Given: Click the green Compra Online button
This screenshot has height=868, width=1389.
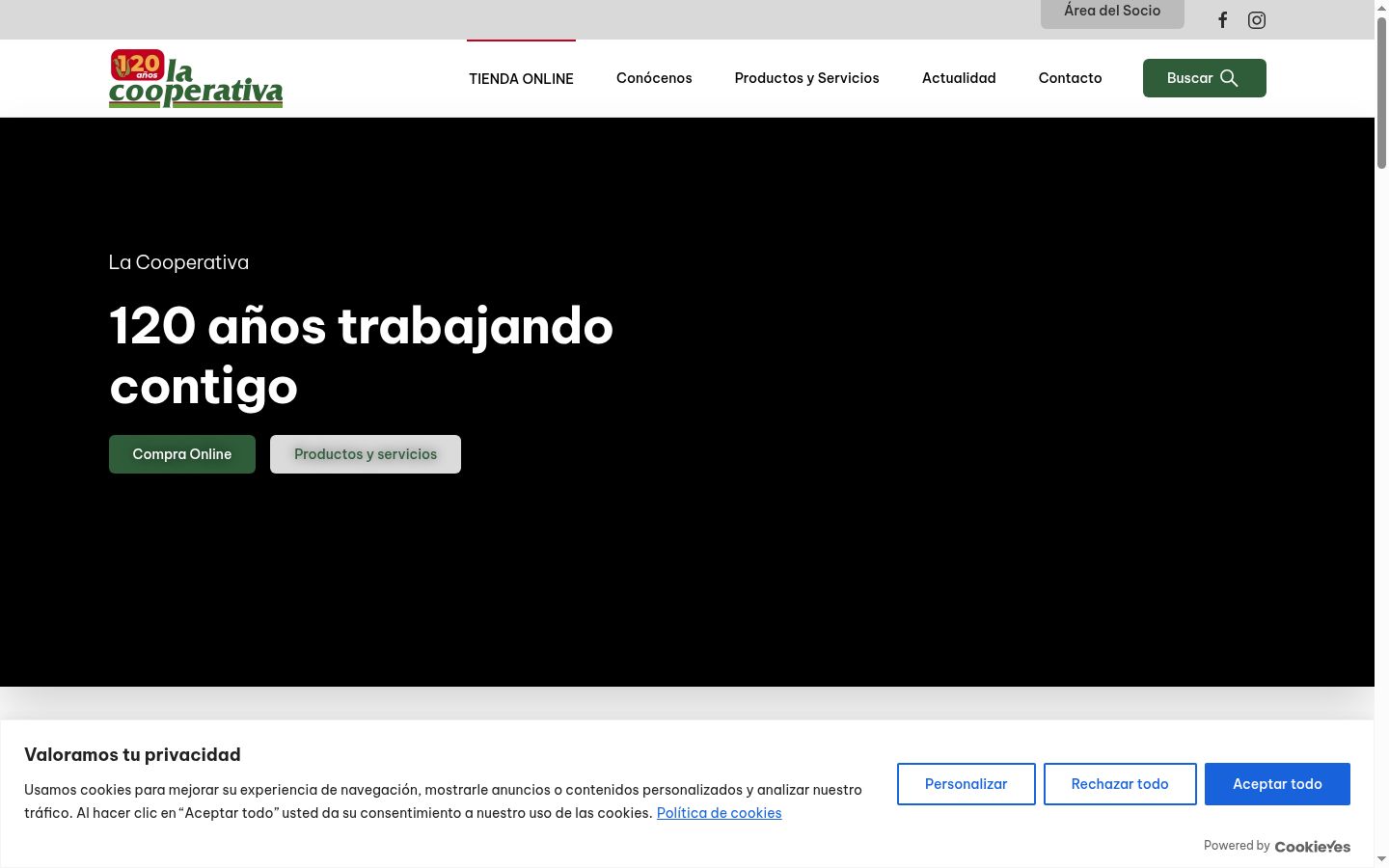Looking at the screenshot, I should [182, 454].
